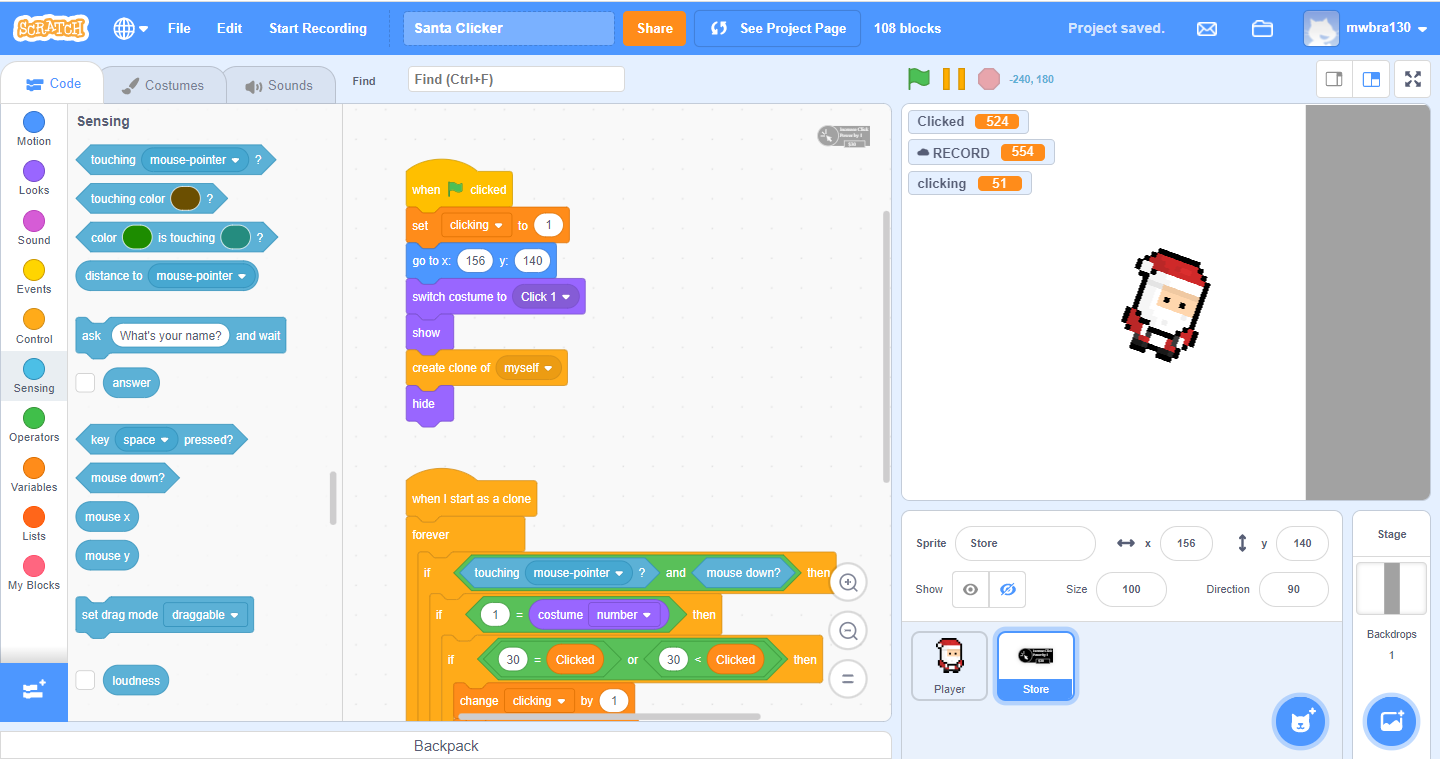
Task: Open the language globe menu
Action: (130, 28)
